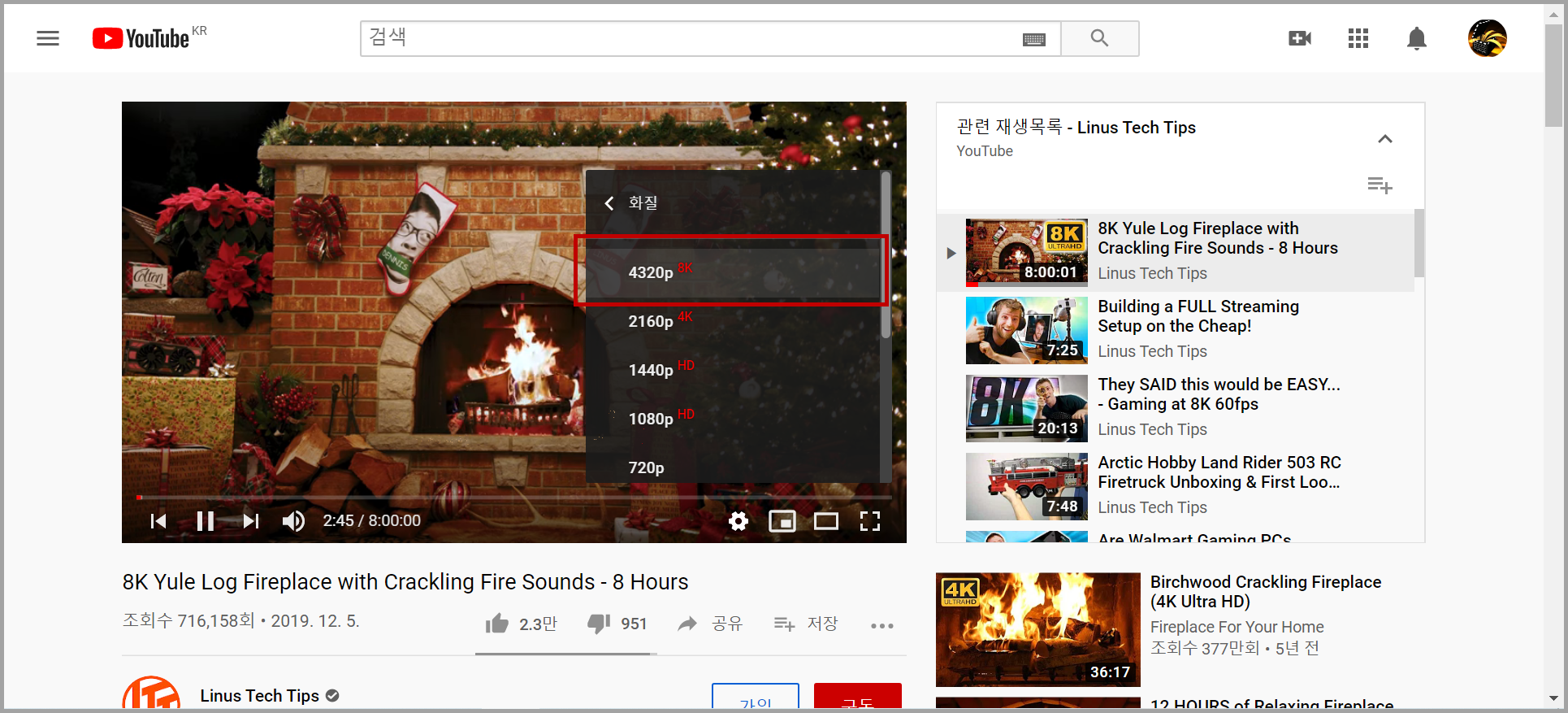
Task: Click the blue-outlined 가입 join button
Action: pyautogui.click(x=756, y=697)
